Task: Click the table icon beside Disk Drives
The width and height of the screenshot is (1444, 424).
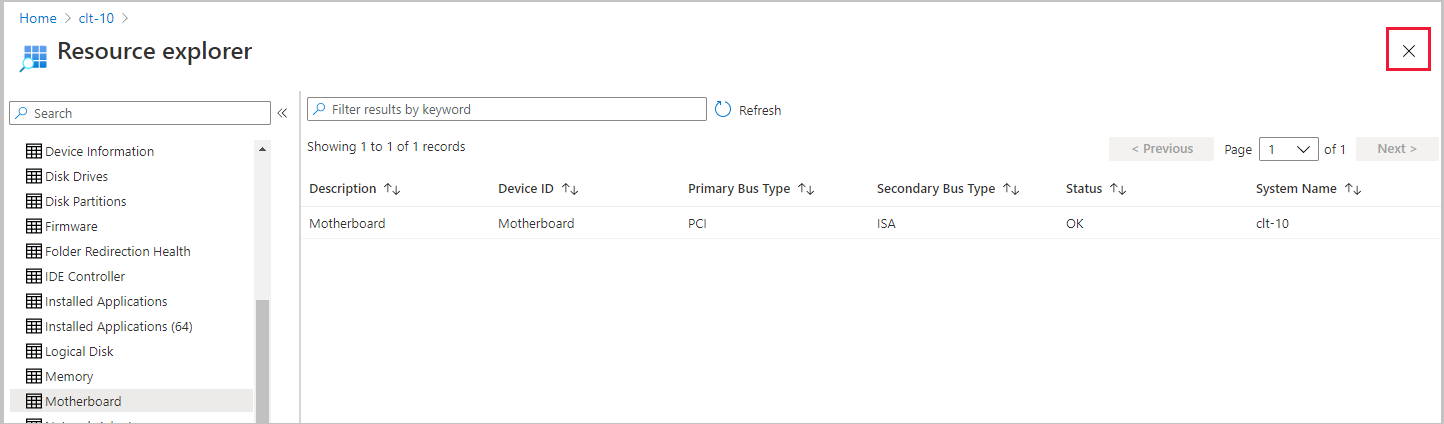Action: pyautogui.click(x=34, y=176)
